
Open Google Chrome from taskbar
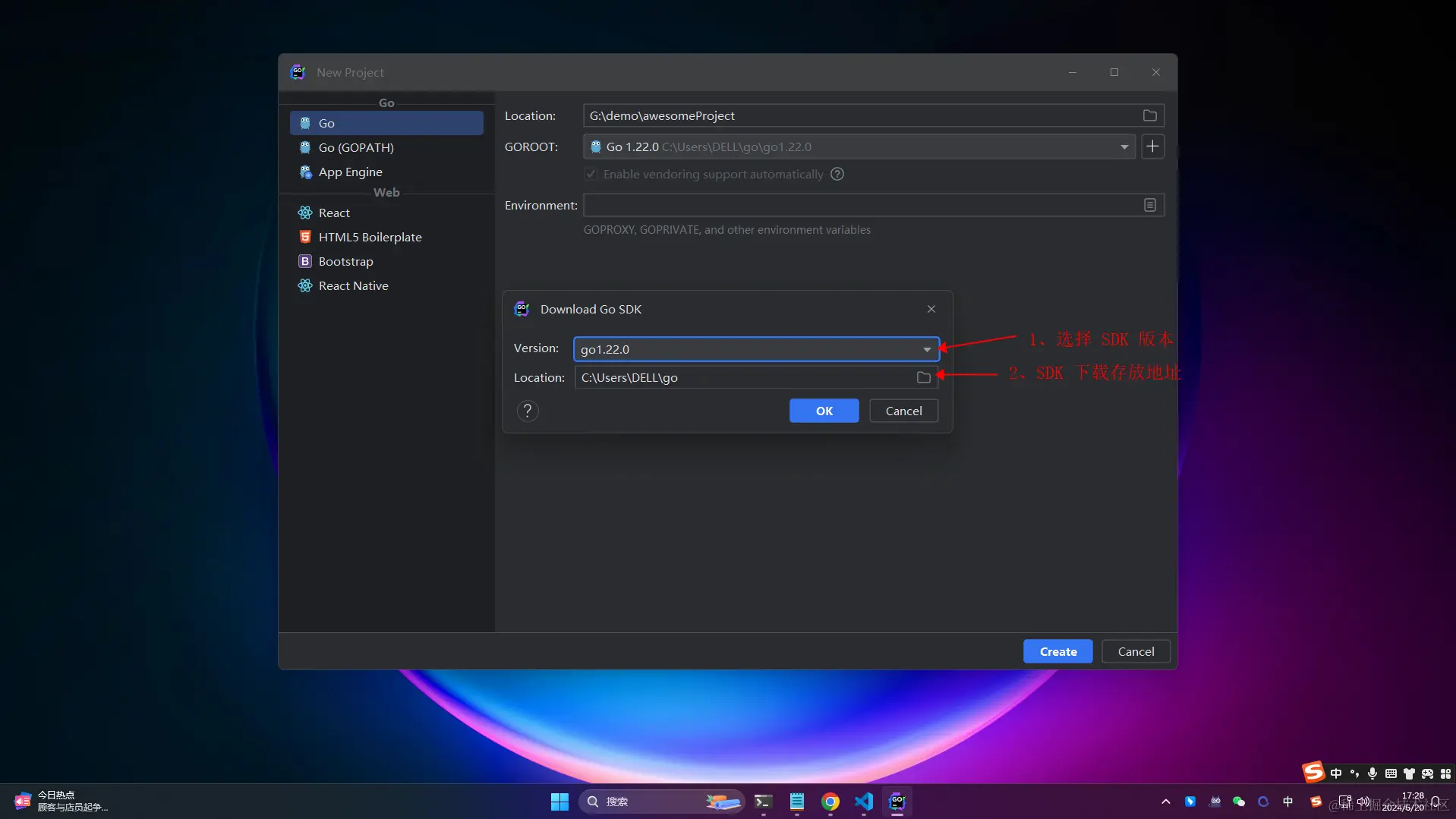[830, 802]
